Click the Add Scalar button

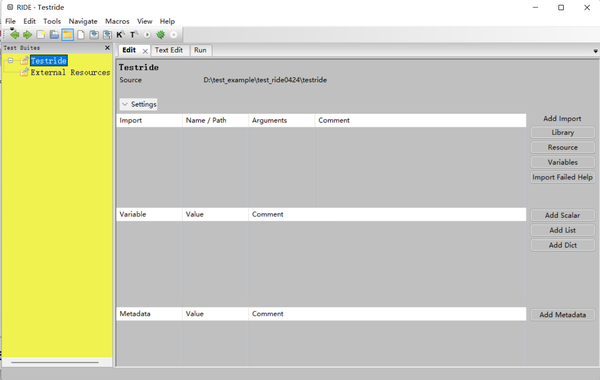[562, 215]
